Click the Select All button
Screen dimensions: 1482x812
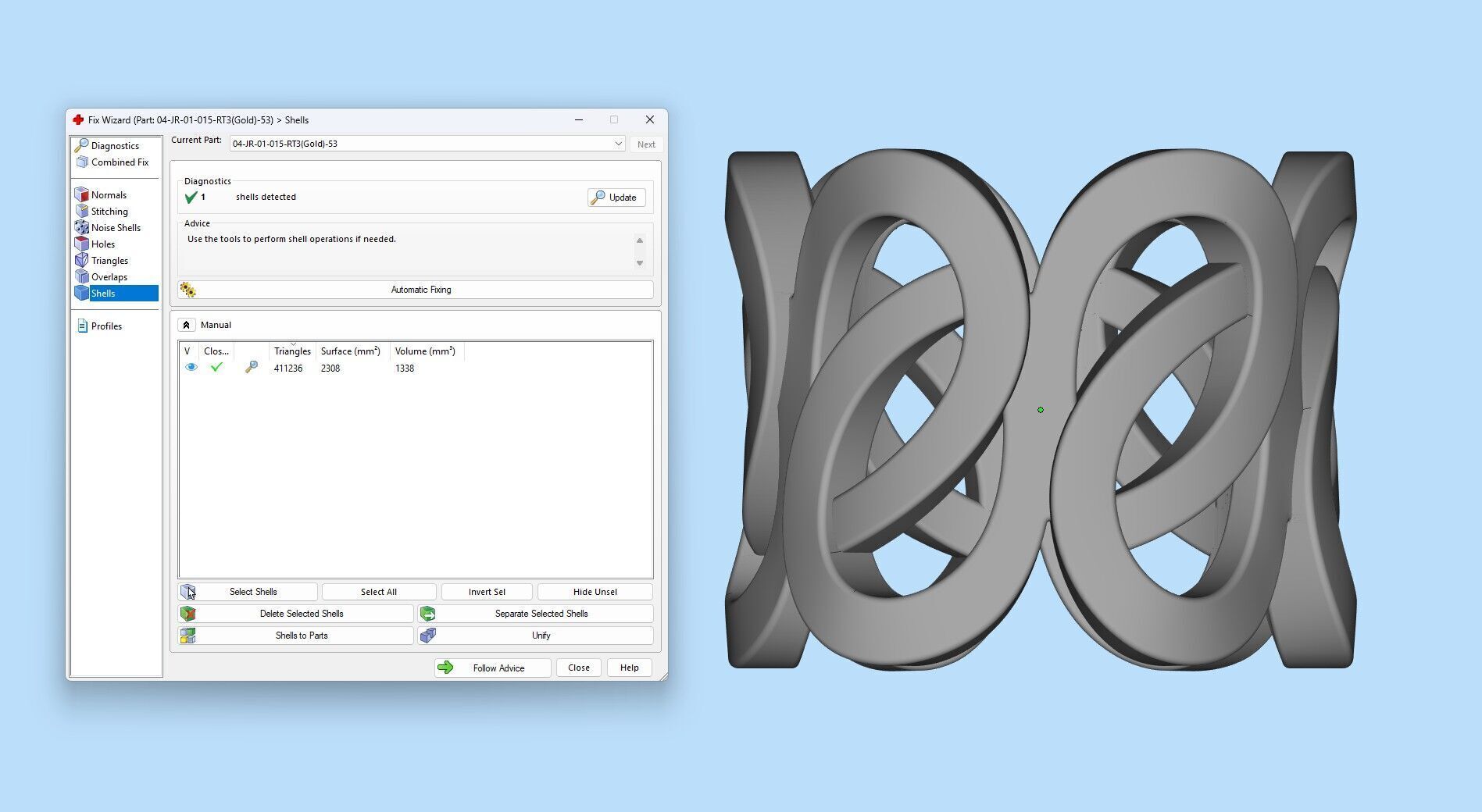(379, 592)
